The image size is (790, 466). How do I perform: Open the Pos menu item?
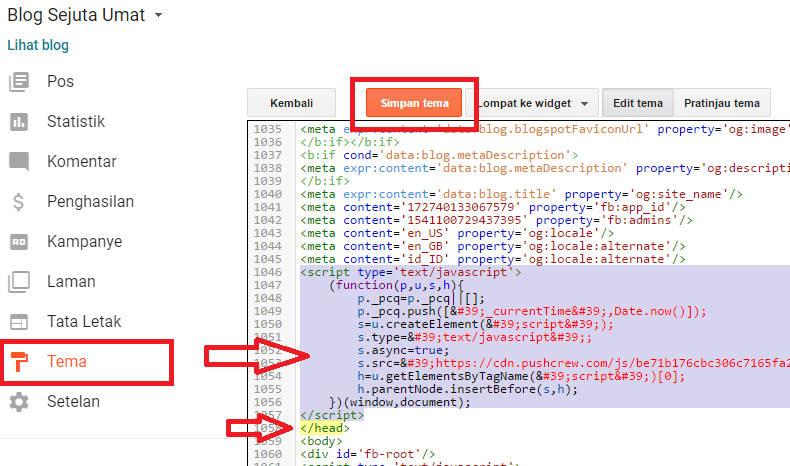[60, 82]
